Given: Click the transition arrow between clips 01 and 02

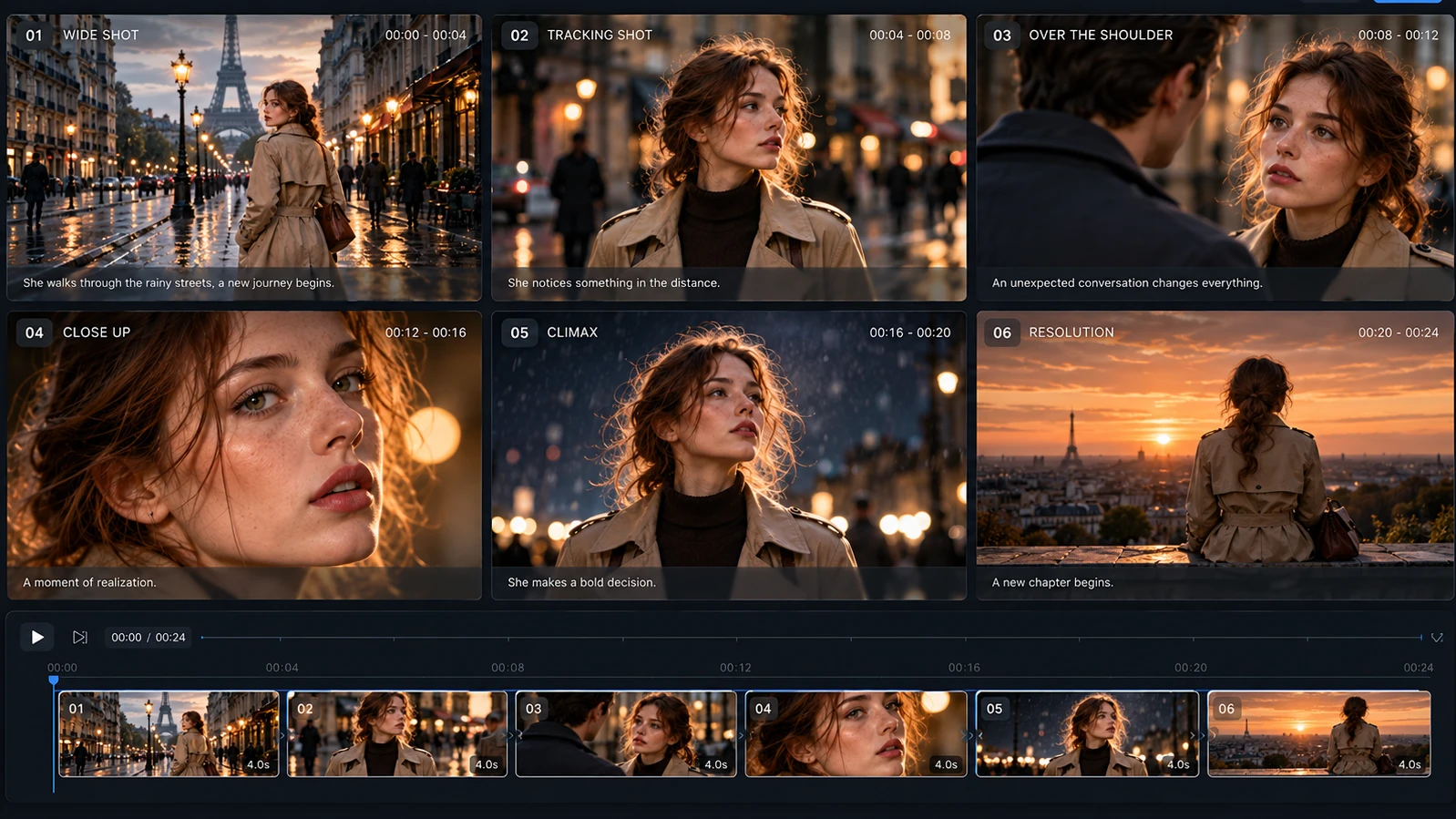Looking at the screenshot, I should coord(283,734).
